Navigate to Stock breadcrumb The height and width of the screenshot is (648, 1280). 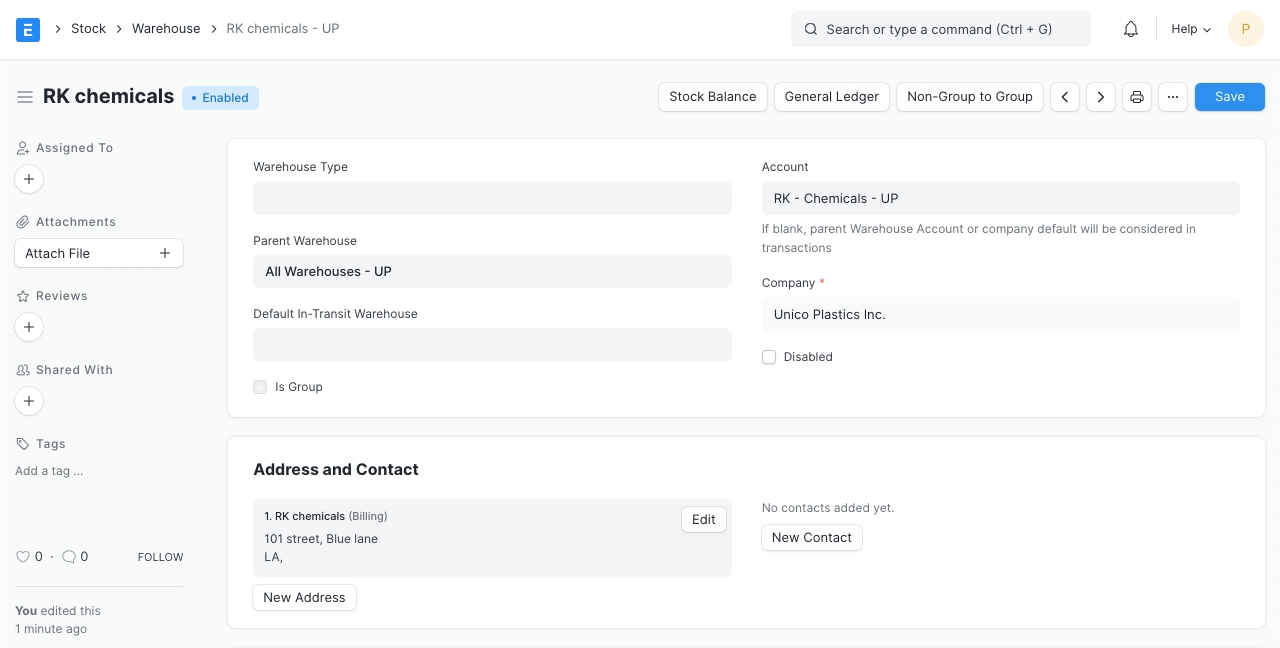point(88,29)
